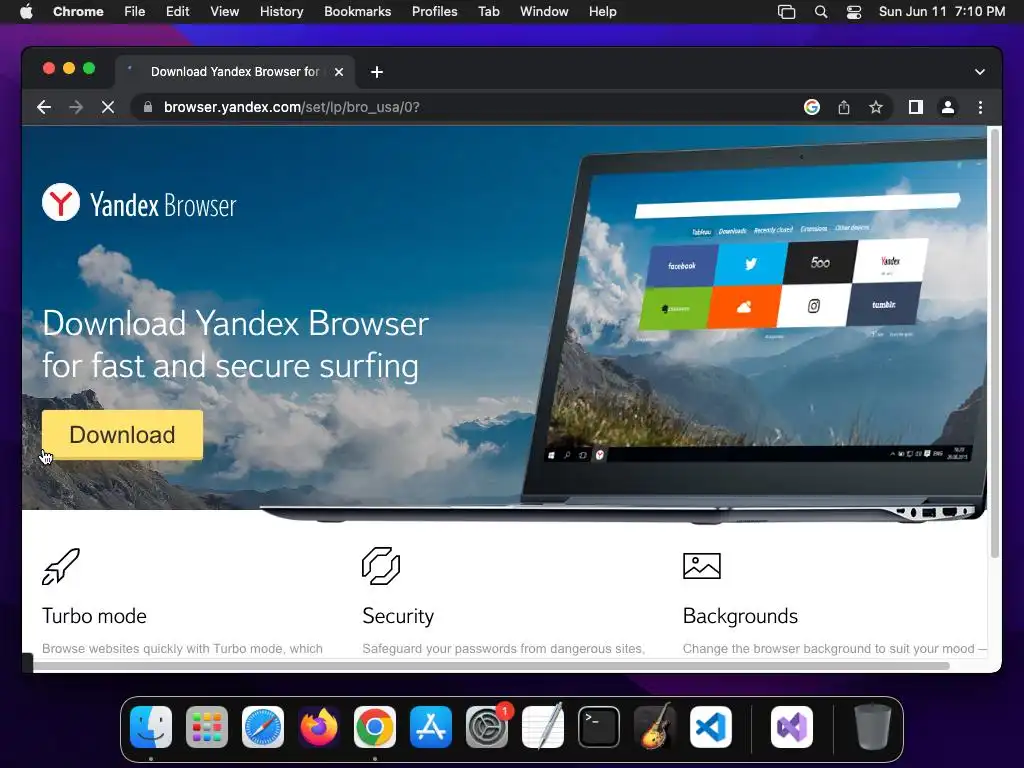
Task: Click the Download Yandex Browser headline text
Action: point(235,344)
